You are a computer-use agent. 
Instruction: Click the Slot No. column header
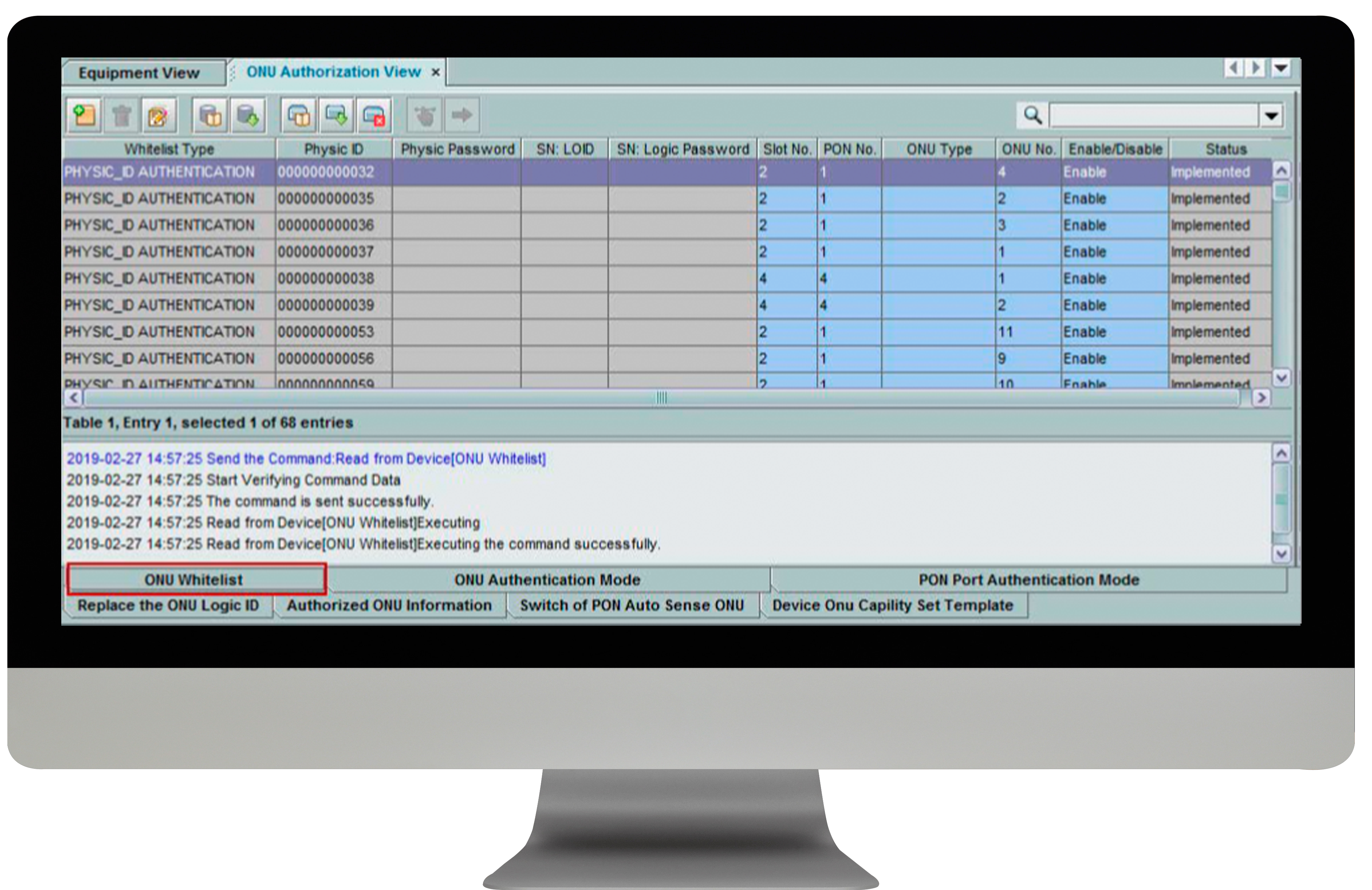tap(787, 149)
